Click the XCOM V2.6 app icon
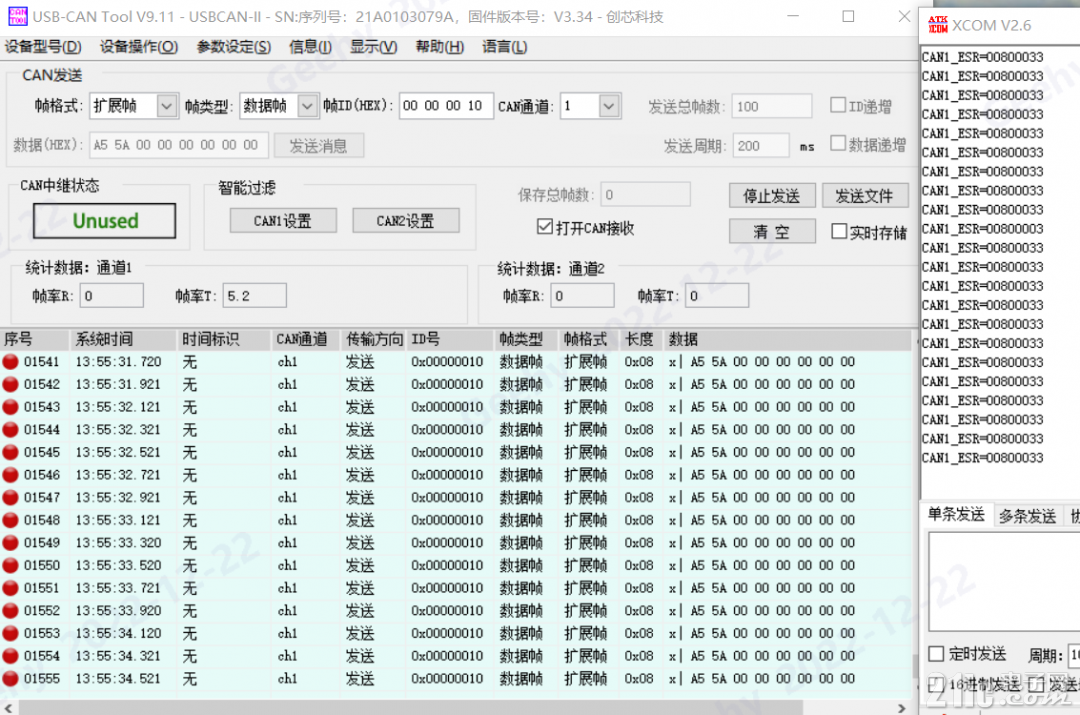1080x715 pixels. click(937, 25)
